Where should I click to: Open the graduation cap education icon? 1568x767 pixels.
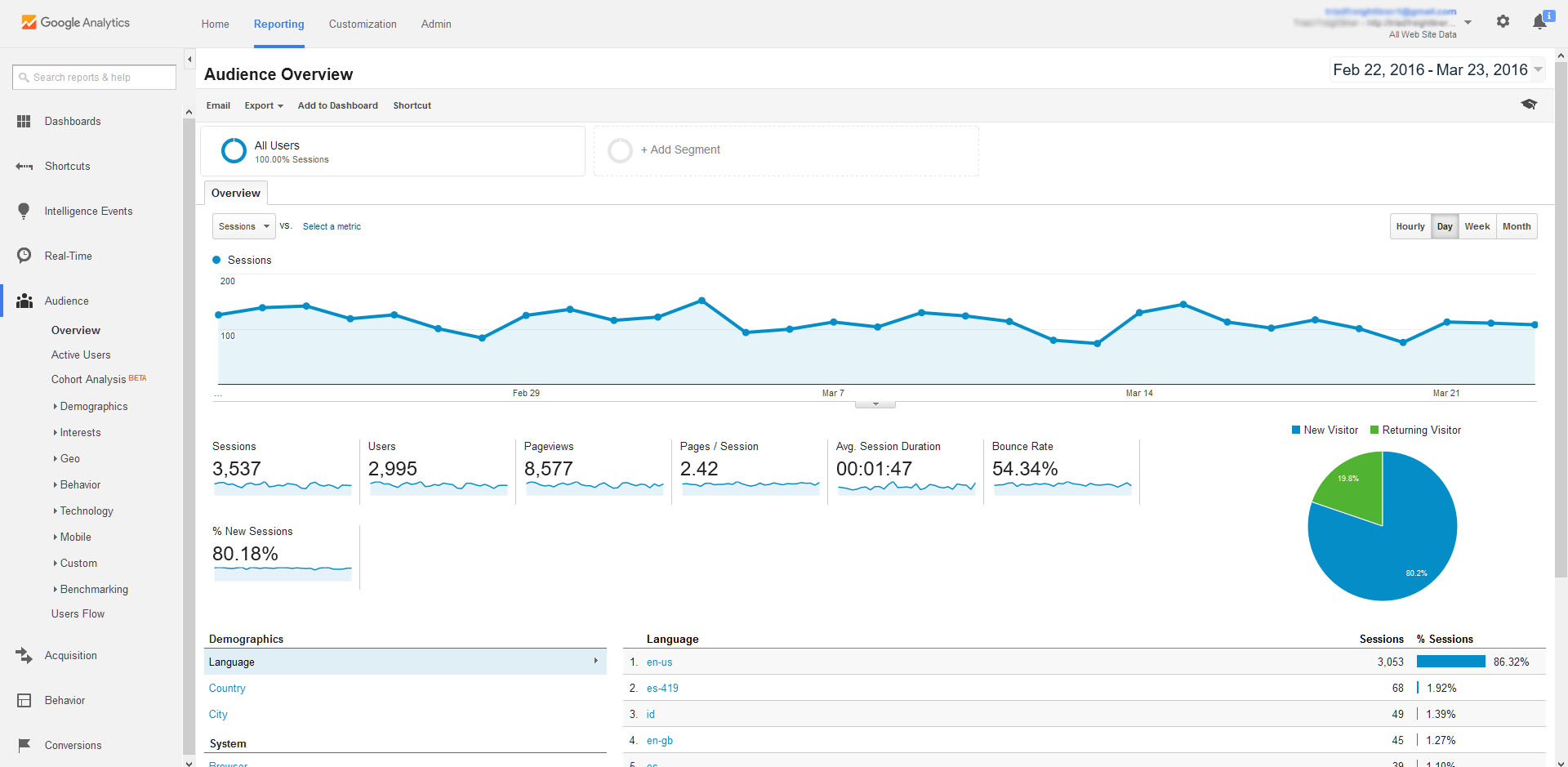tap(1529, 105)
